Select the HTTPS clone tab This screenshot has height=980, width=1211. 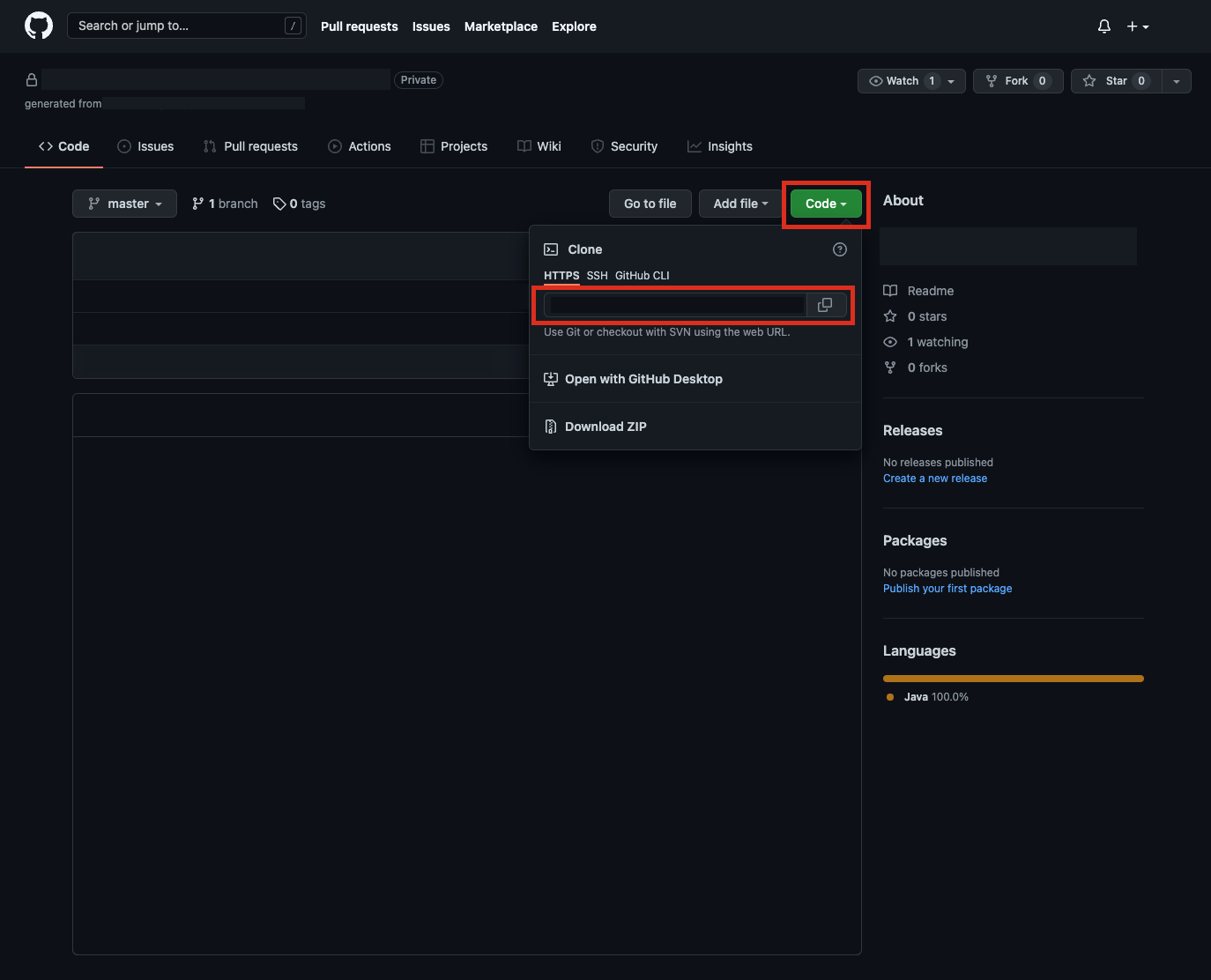point(561,276)
